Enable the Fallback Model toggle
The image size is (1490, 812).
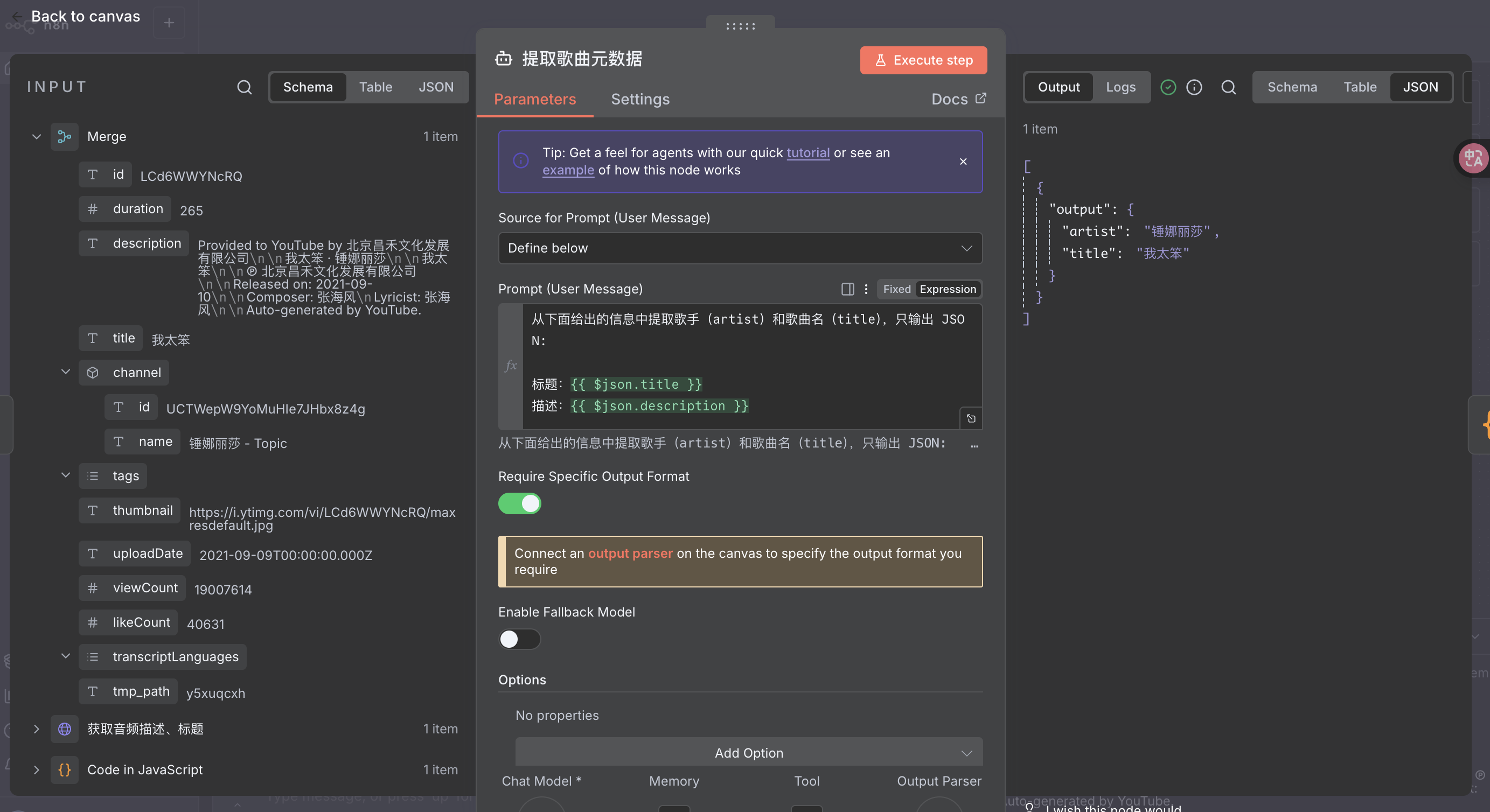pos(519,639)
